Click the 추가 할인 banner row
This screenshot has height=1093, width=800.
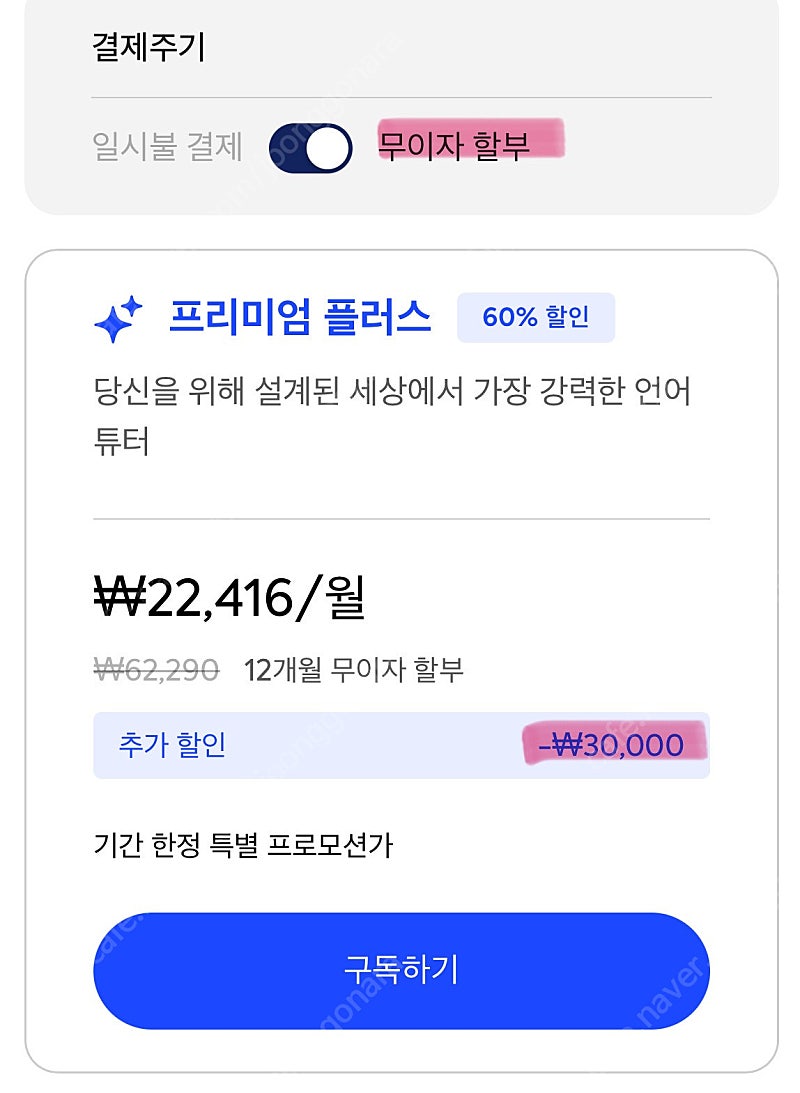(401, 745)
